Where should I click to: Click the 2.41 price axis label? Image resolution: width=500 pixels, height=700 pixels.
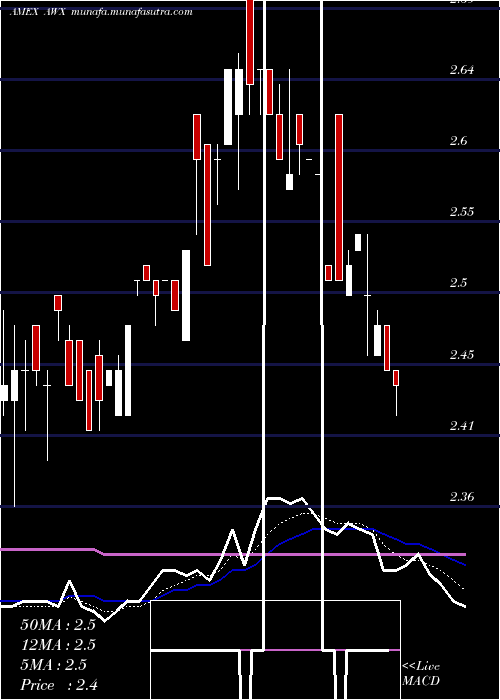click(x=462, y=425)
